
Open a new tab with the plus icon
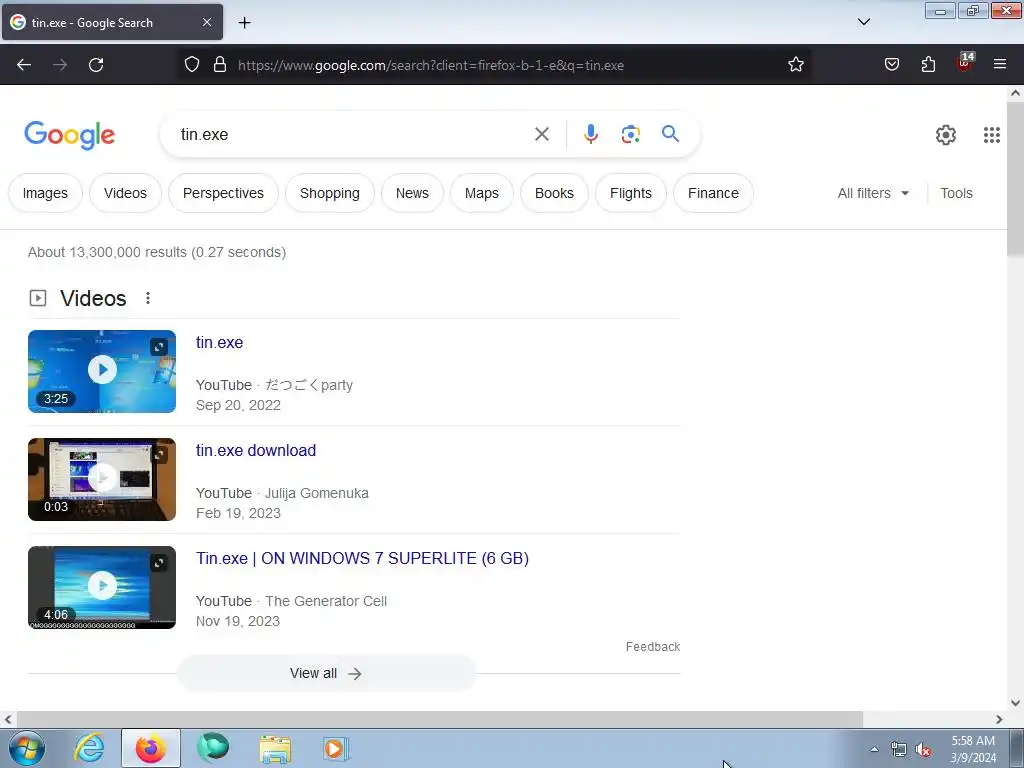coord(244,23)
